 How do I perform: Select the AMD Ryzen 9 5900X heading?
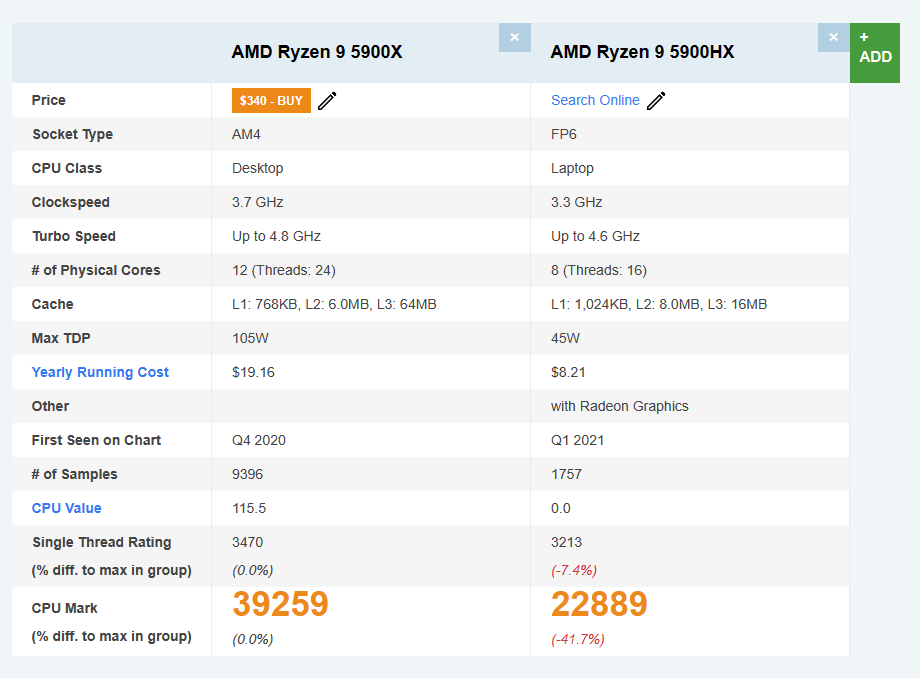pos(317,52)
